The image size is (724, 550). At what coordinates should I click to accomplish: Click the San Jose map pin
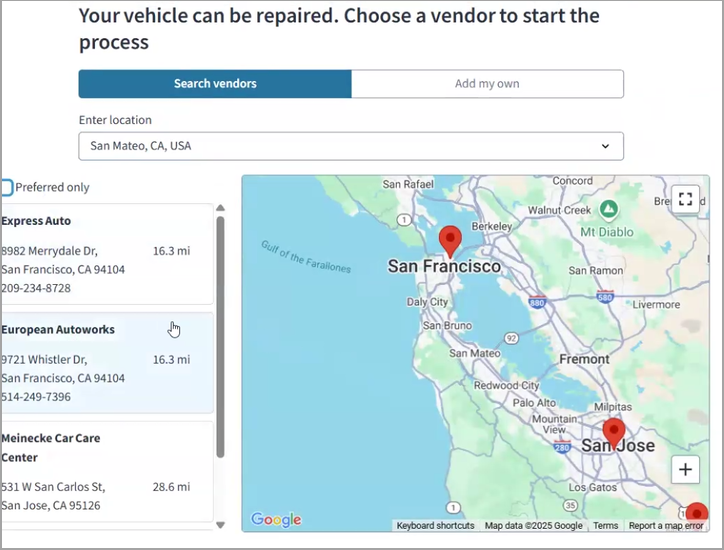(x=613, y=433)
